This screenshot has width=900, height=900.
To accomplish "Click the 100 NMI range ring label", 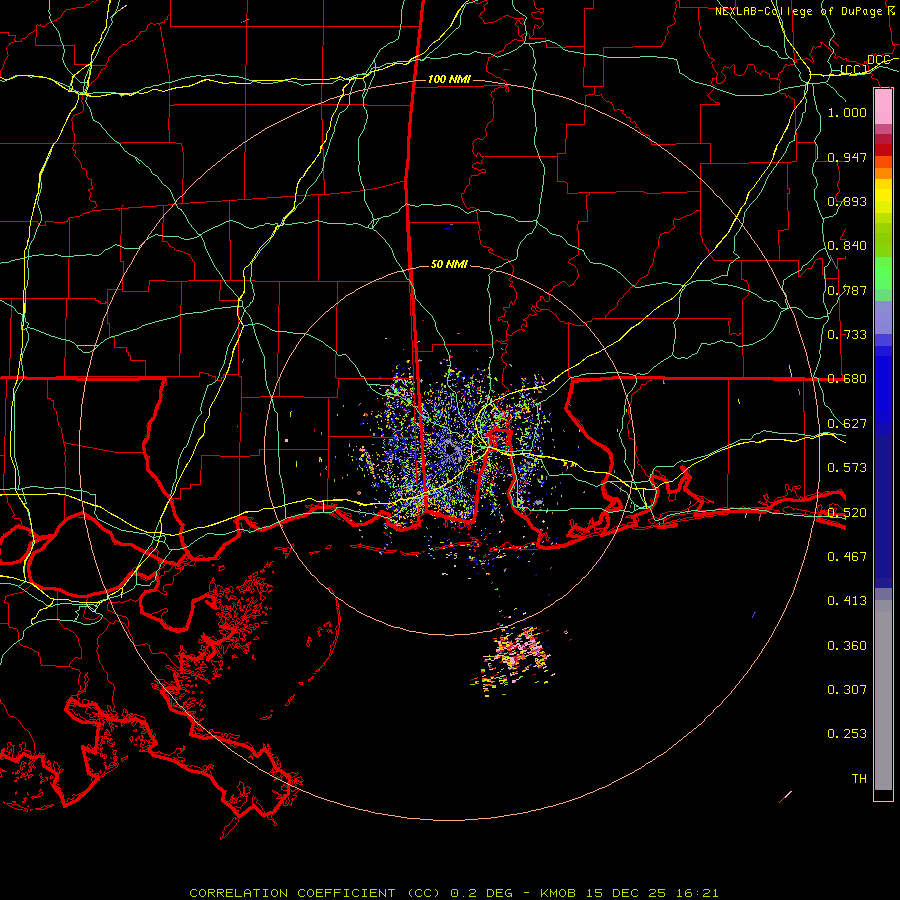I will tap(449, 79).
